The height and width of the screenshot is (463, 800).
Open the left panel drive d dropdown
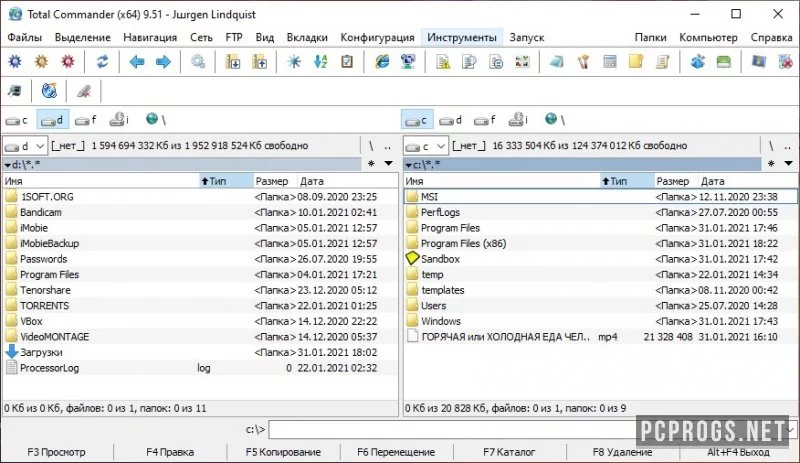25,146
